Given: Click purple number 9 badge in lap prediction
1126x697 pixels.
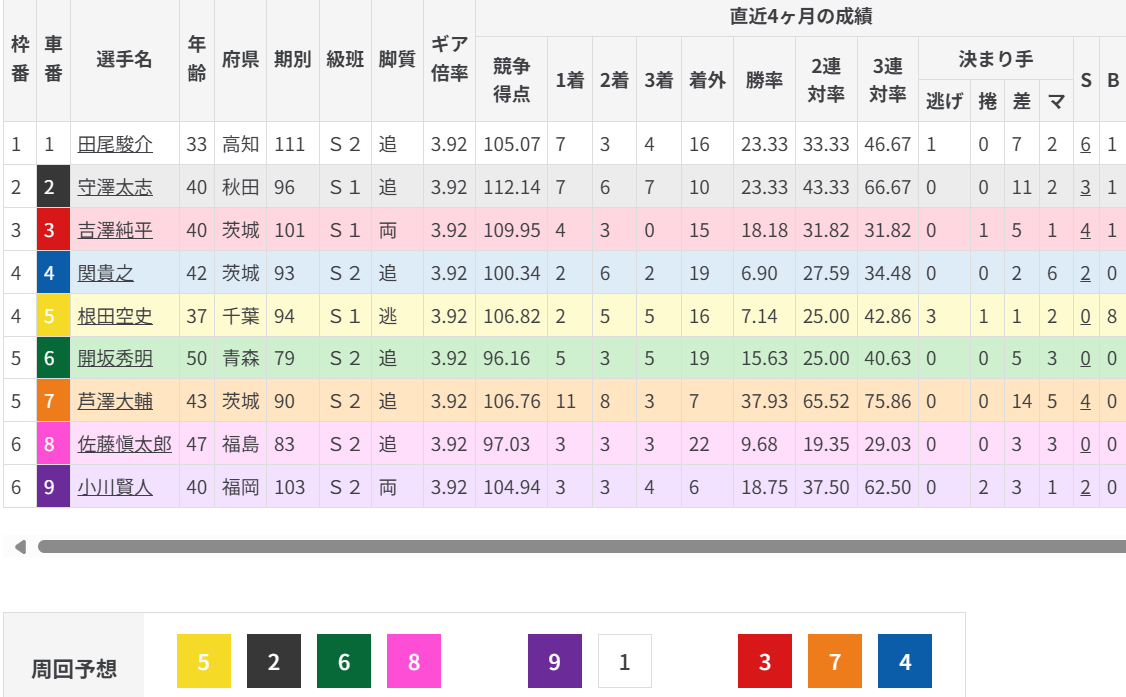Looking at the screenshot, I should point(555,661).
